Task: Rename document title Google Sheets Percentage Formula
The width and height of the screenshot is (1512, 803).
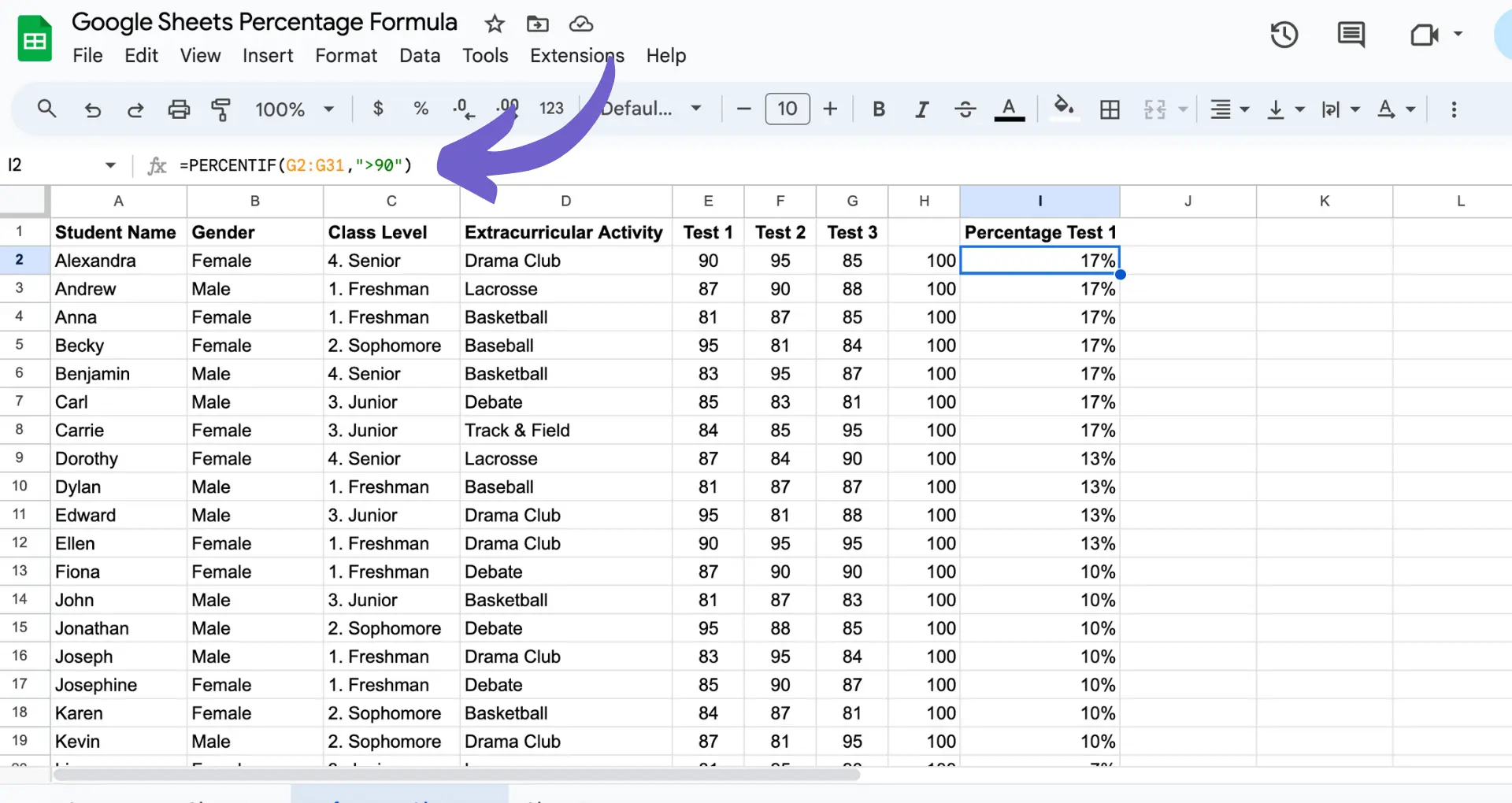Action: coord(265,22)
